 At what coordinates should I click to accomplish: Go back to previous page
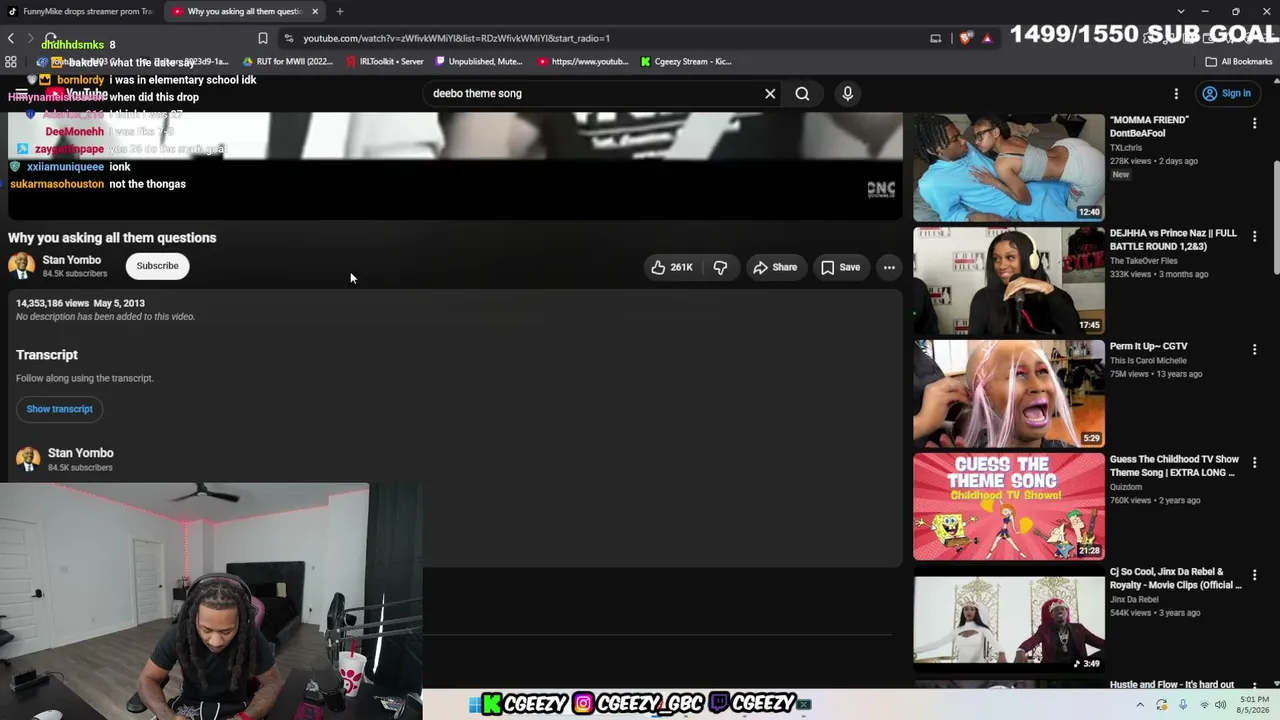tap(11, 38)
